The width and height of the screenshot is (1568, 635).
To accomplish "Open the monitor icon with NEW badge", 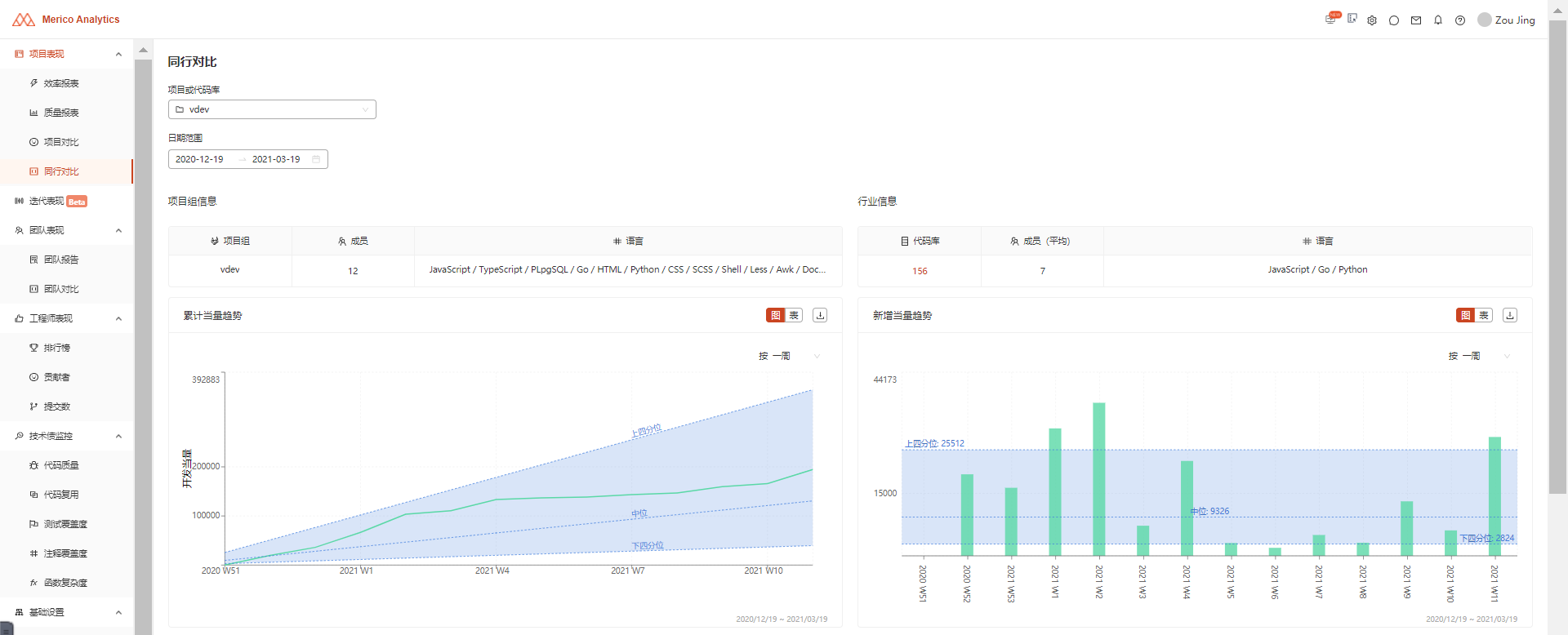I will click(1331, 19).
